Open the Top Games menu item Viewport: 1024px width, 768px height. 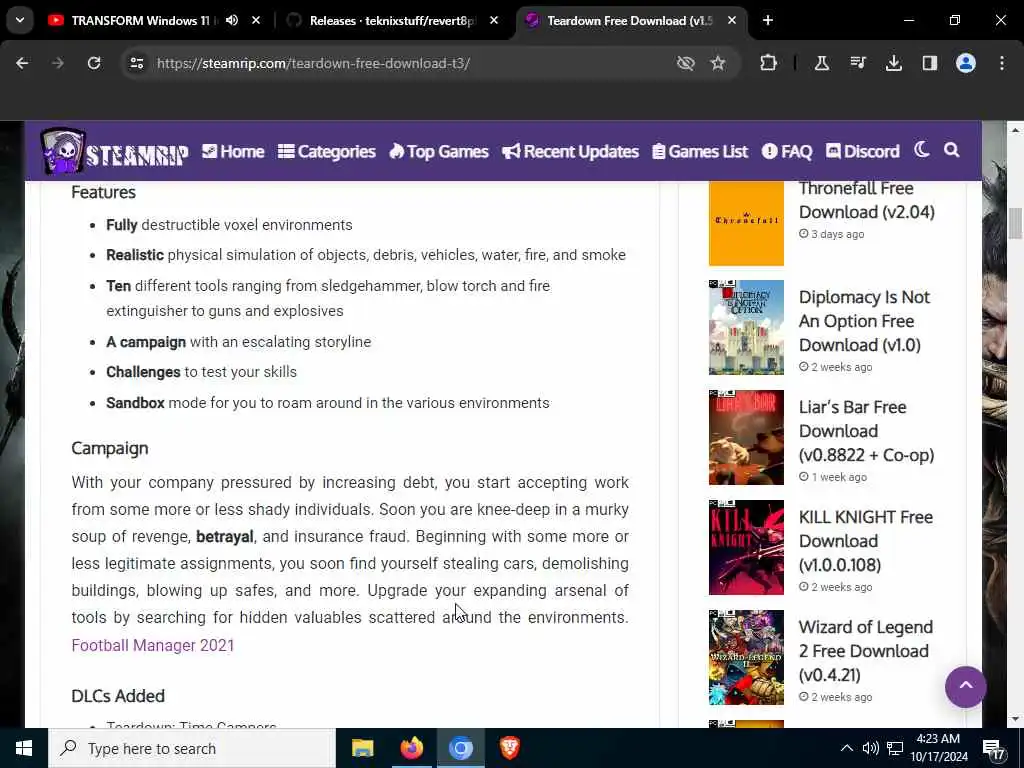tap(439, 152)
